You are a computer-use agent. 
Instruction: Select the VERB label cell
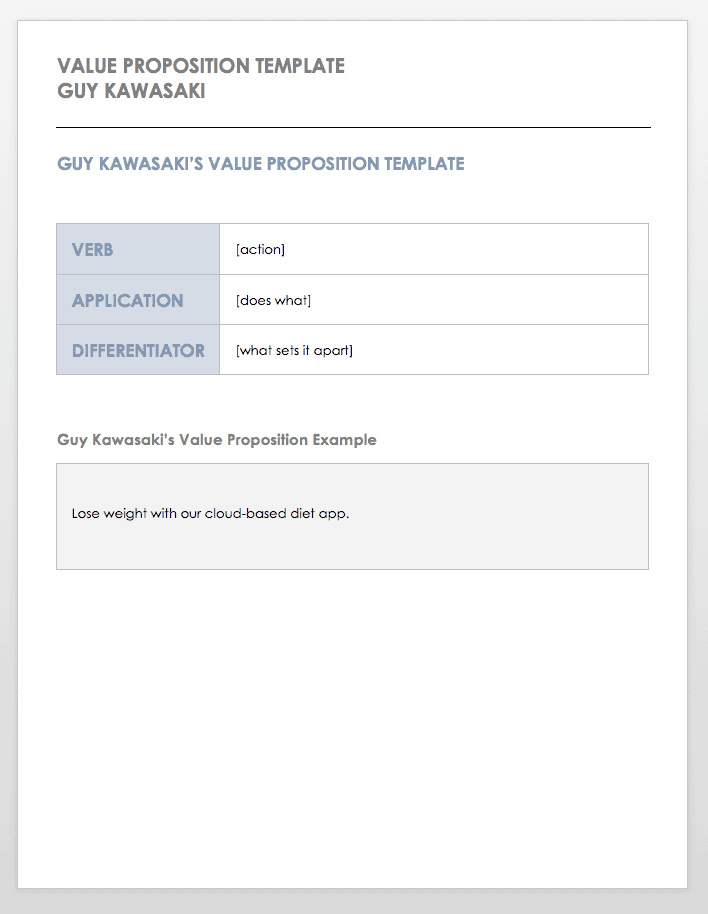click(x=138, y=250)
